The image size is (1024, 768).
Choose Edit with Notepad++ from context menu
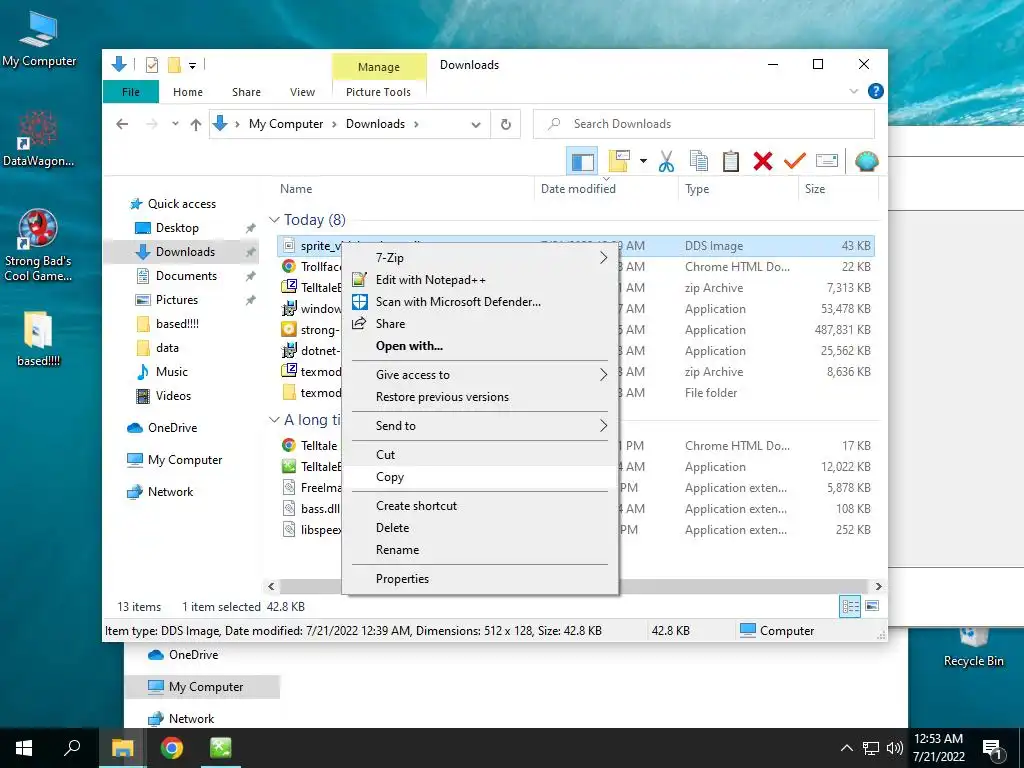pos(481,280)
